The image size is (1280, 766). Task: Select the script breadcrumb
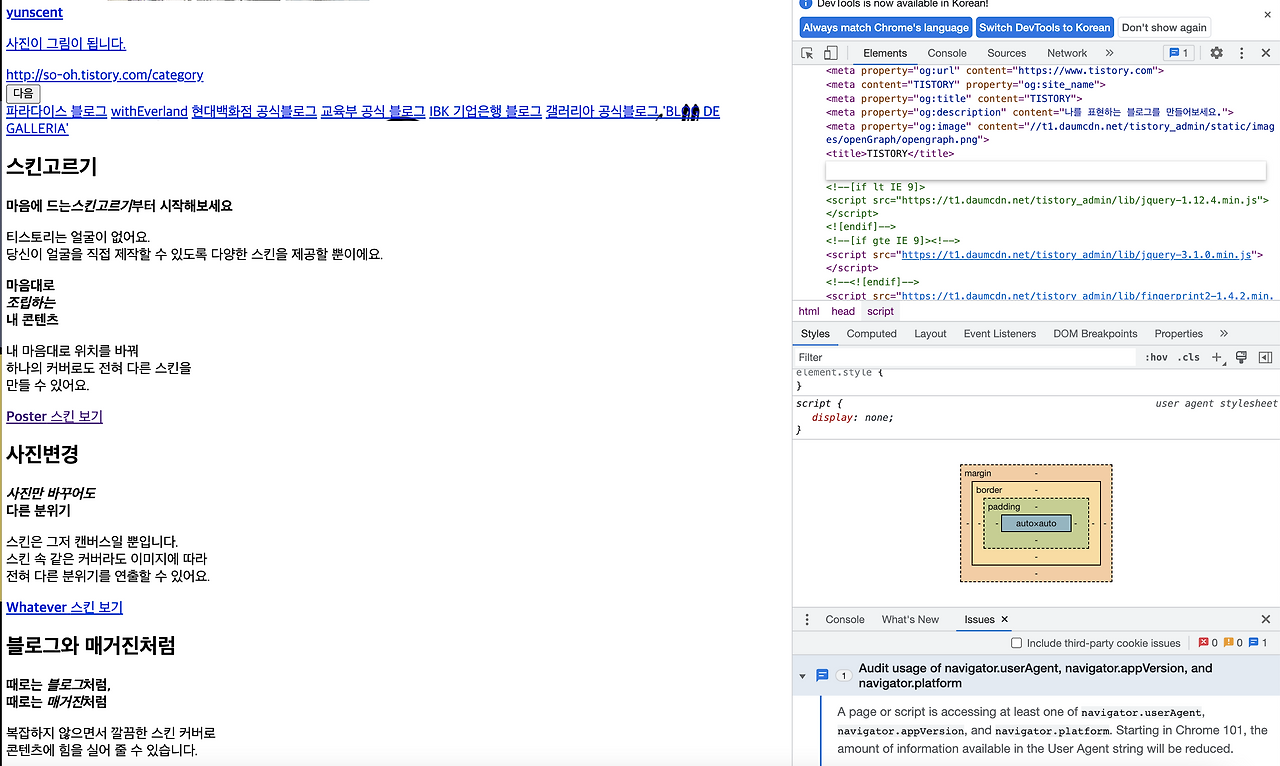(881, 311)
